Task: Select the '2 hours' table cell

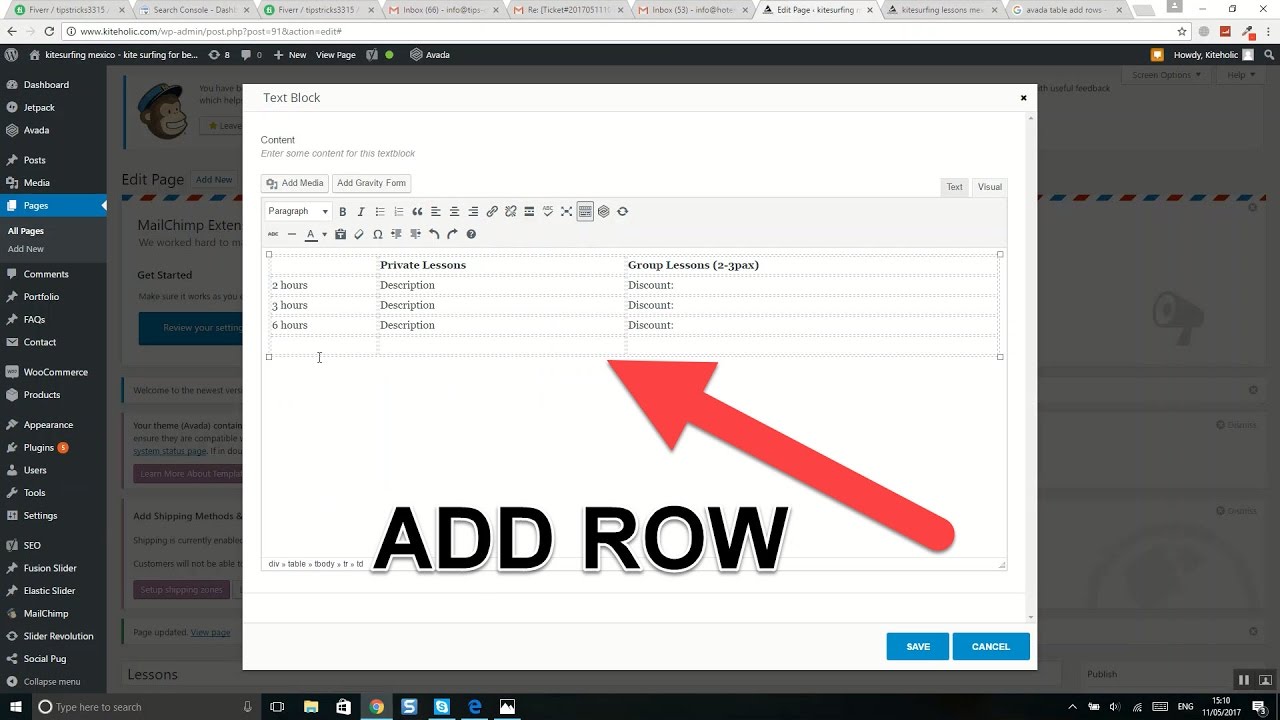Action: tap(324, 285)
